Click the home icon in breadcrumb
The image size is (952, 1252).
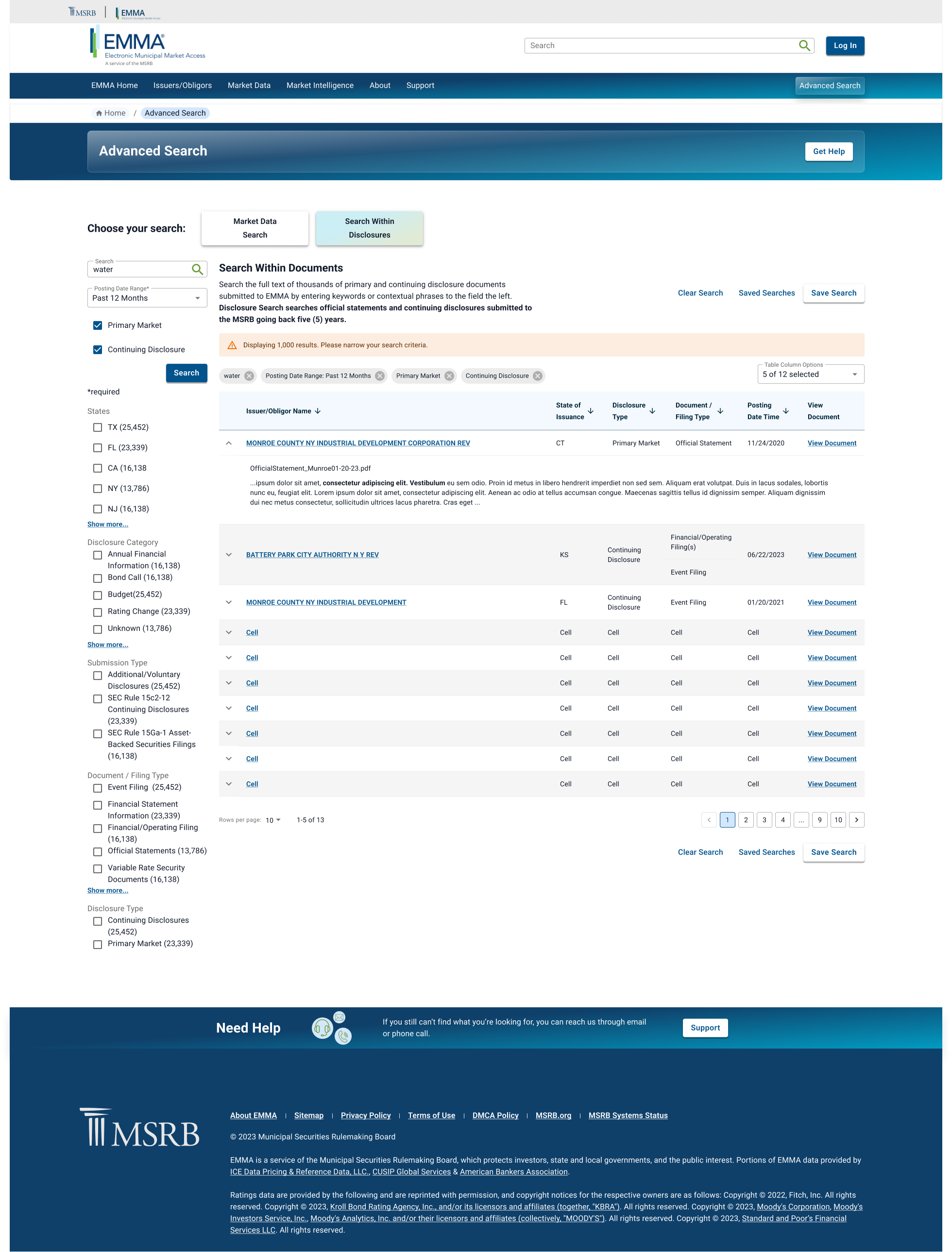pyautogui.click(x=99, y=113)
